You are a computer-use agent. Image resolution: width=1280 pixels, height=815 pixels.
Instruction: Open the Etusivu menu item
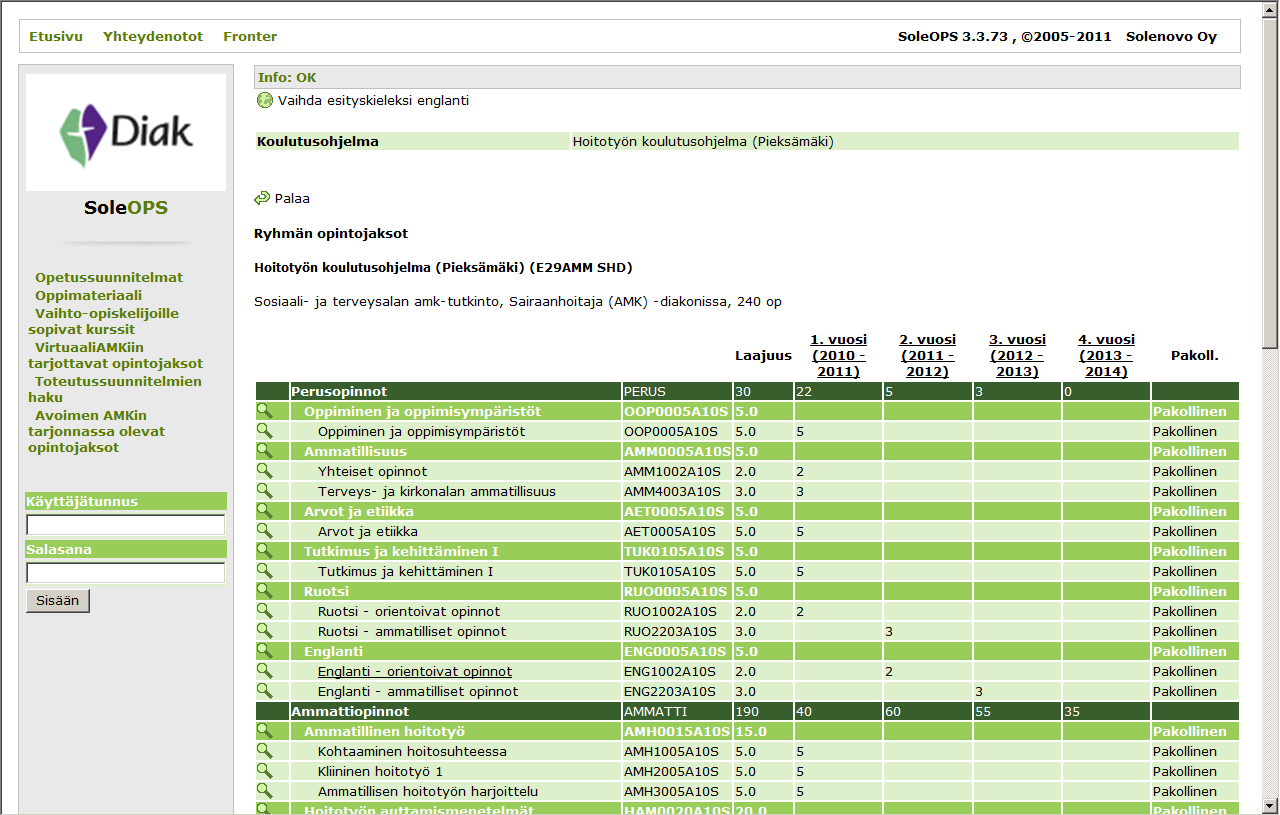tap(56, 36)
